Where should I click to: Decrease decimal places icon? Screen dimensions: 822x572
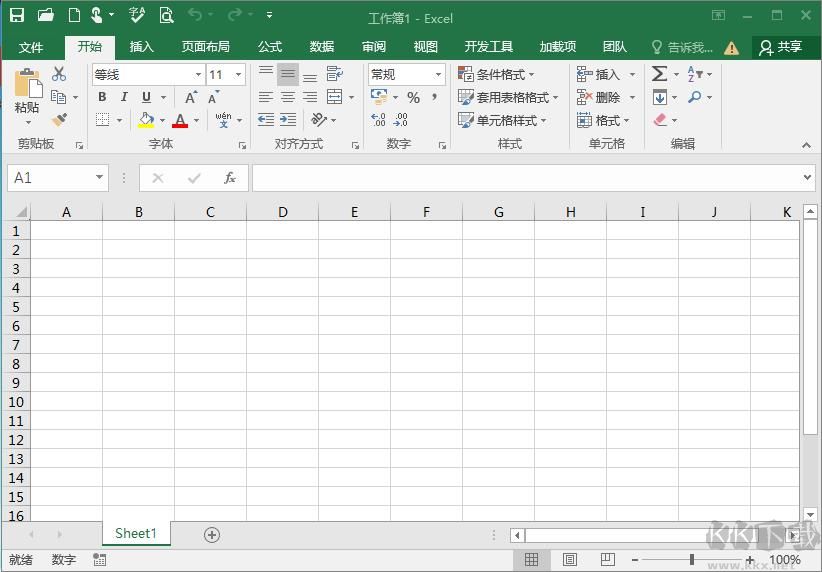tap(401, 120)
